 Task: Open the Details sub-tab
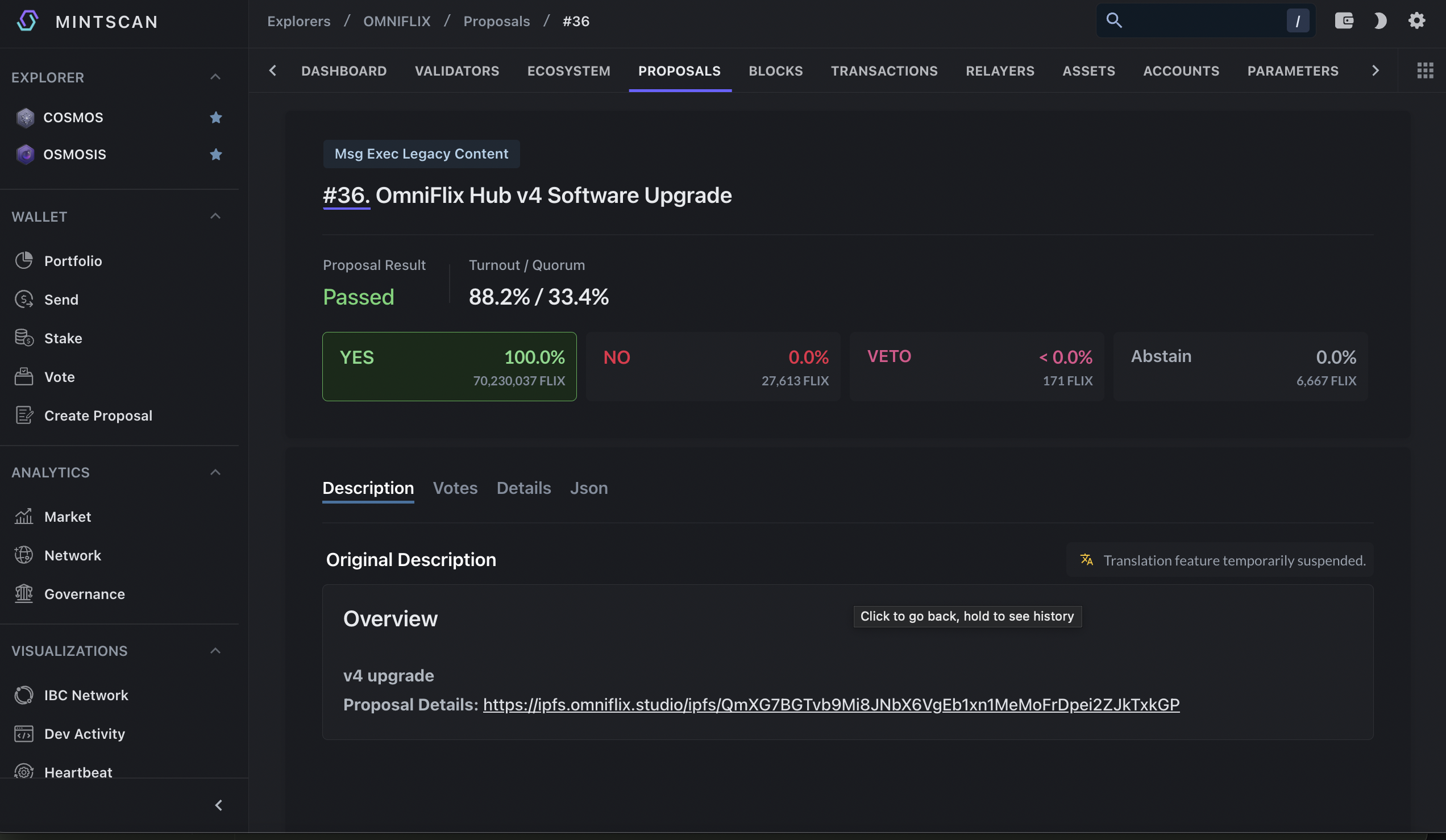pos(523,488)
